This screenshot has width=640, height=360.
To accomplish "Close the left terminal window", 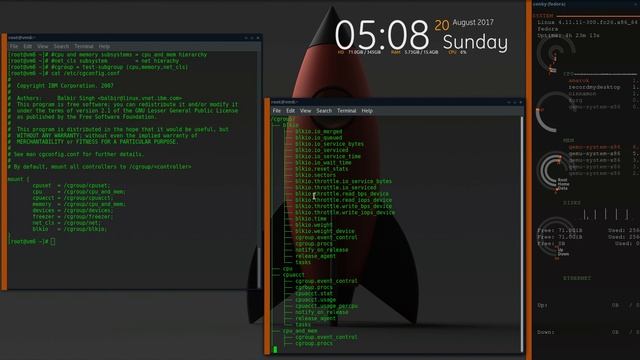I will click(258, 38).
